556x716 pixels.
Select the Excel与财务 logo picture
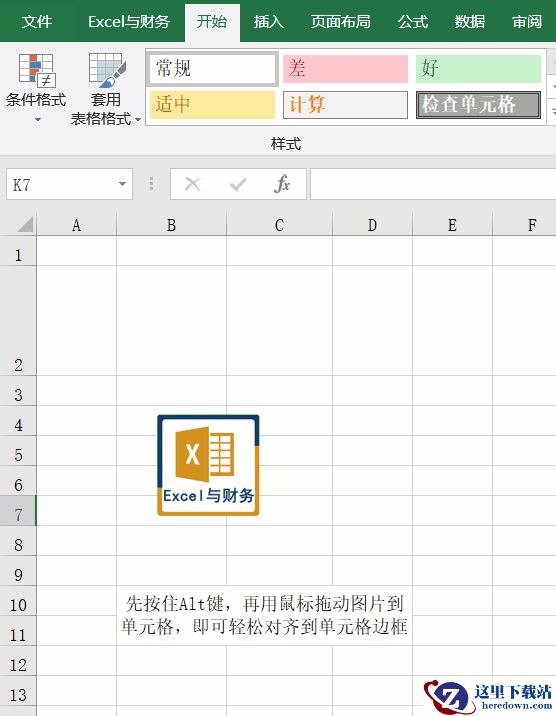click(x=208, y=465)
